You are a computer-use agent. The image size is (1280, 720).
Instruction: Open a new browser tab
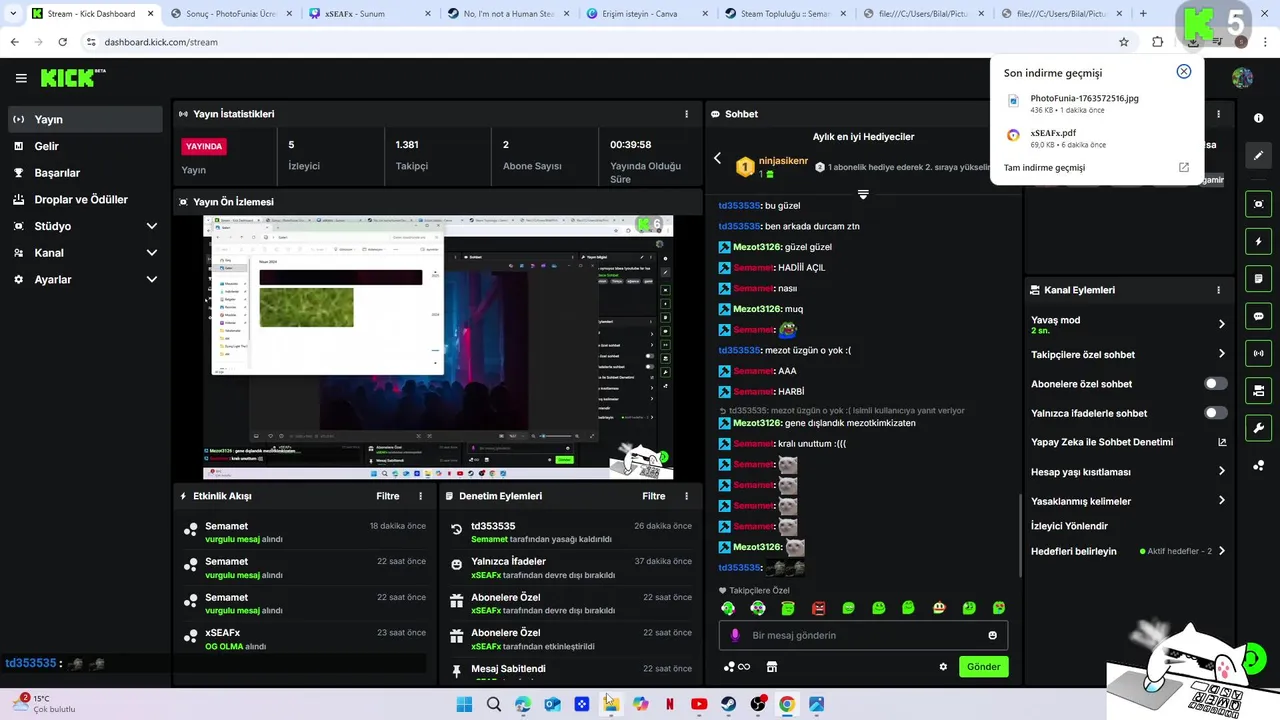tap(1143, 14)
